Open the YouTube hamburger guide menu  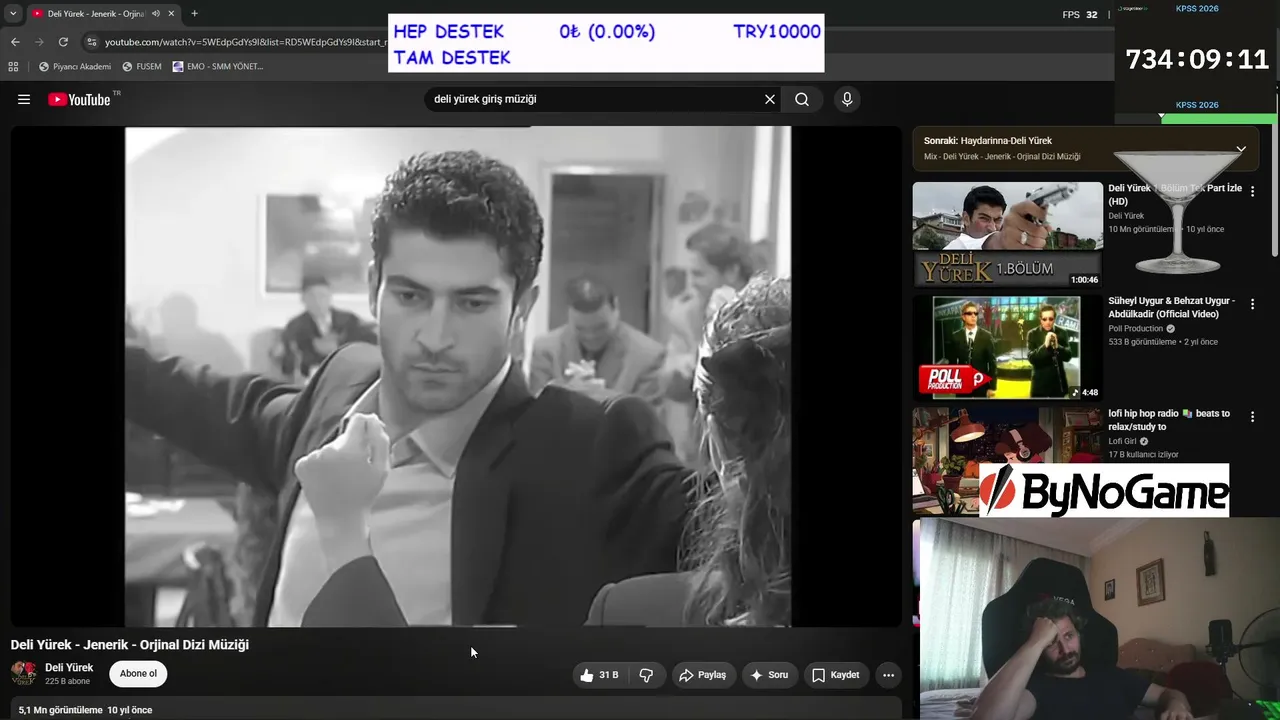[24, 99]
